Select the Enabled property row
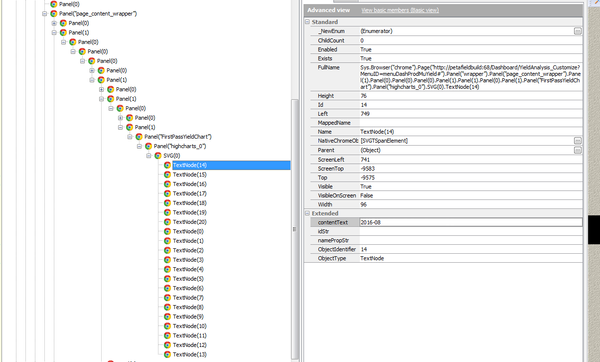The width and height of the screenshot is (600, 362). 446,49
